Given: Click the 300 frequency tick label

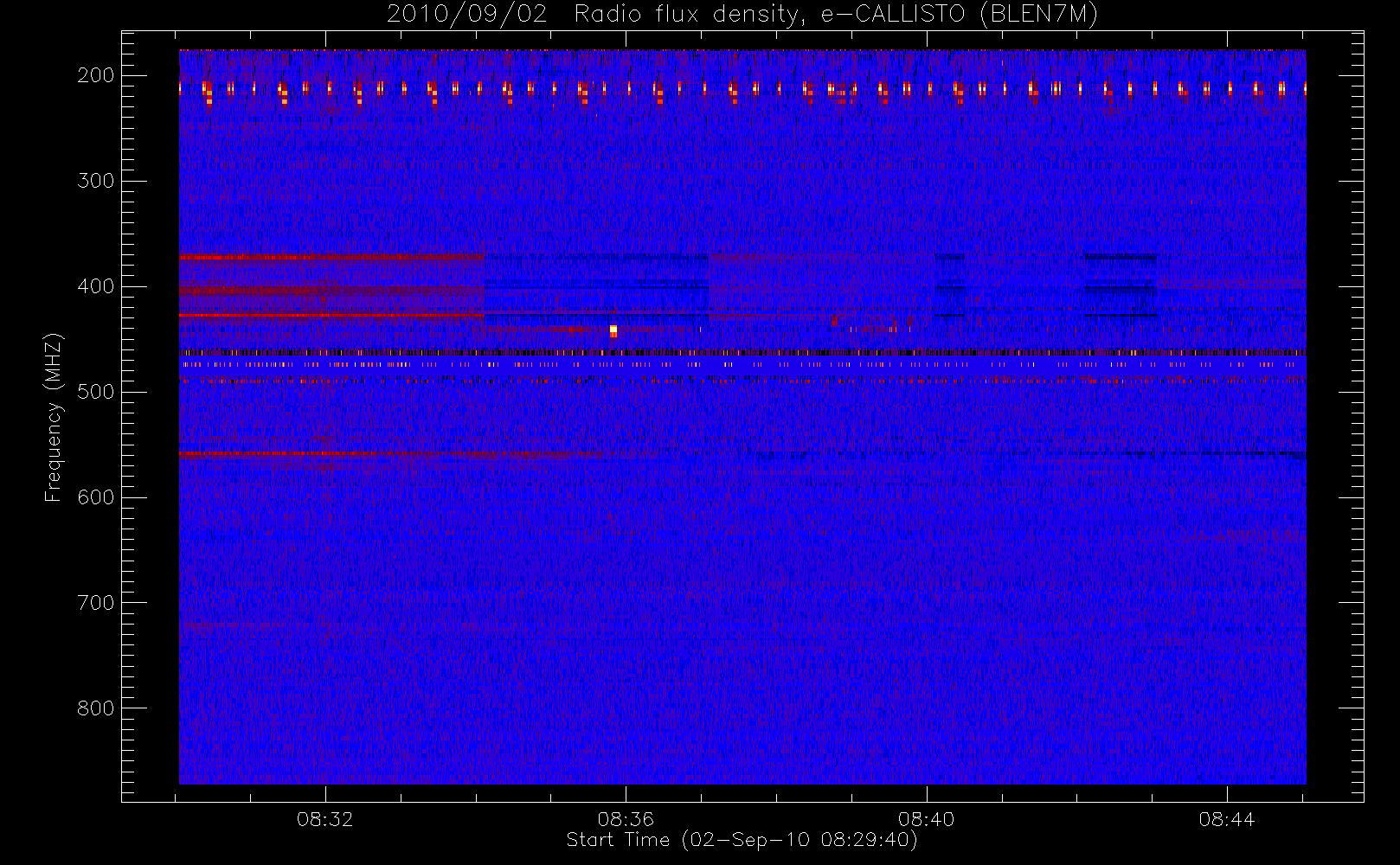Looking at the screenshot, I should tap(96, 181).
